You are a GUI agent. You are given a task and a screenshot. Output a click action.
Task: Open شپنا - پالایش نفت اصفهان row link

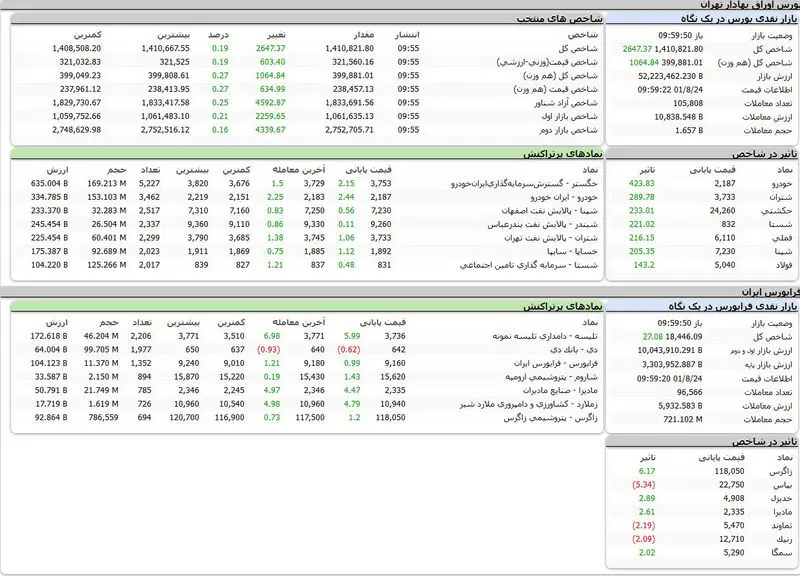click(x=549, y=211)
